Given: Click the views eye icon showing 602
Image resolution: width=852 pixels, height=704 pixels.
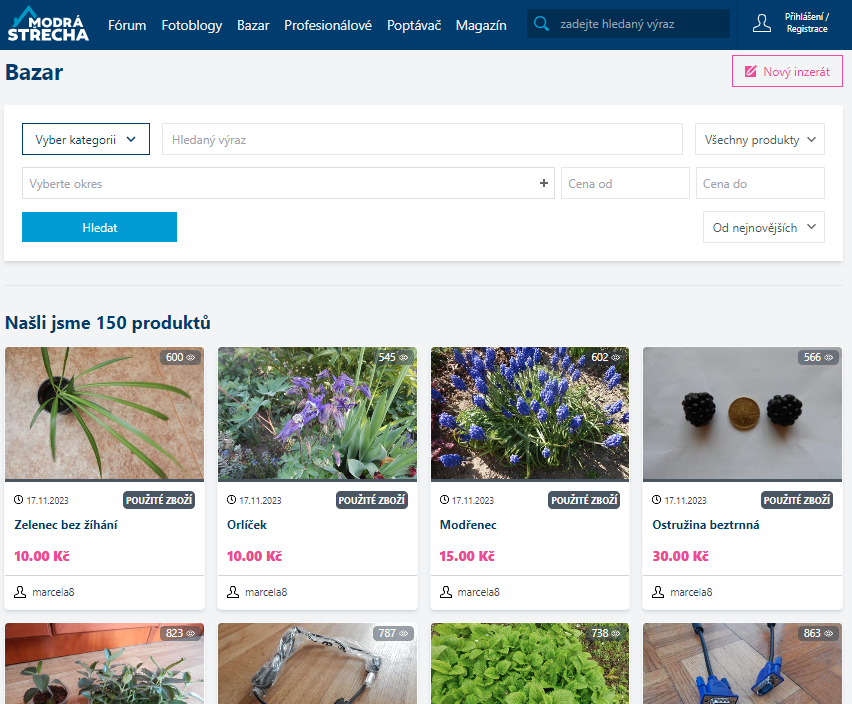Looking at the screenshot, I should point(617,357).
